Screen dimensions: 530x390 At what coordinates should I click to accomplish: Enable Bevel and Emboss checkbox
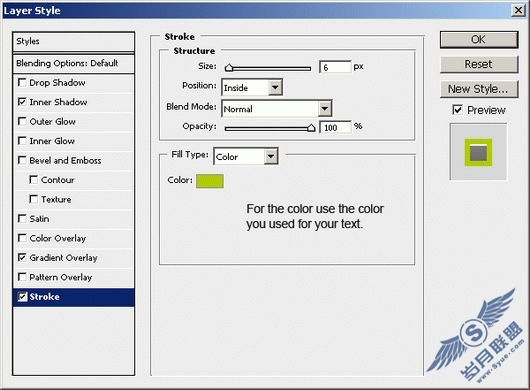point(22,160)
